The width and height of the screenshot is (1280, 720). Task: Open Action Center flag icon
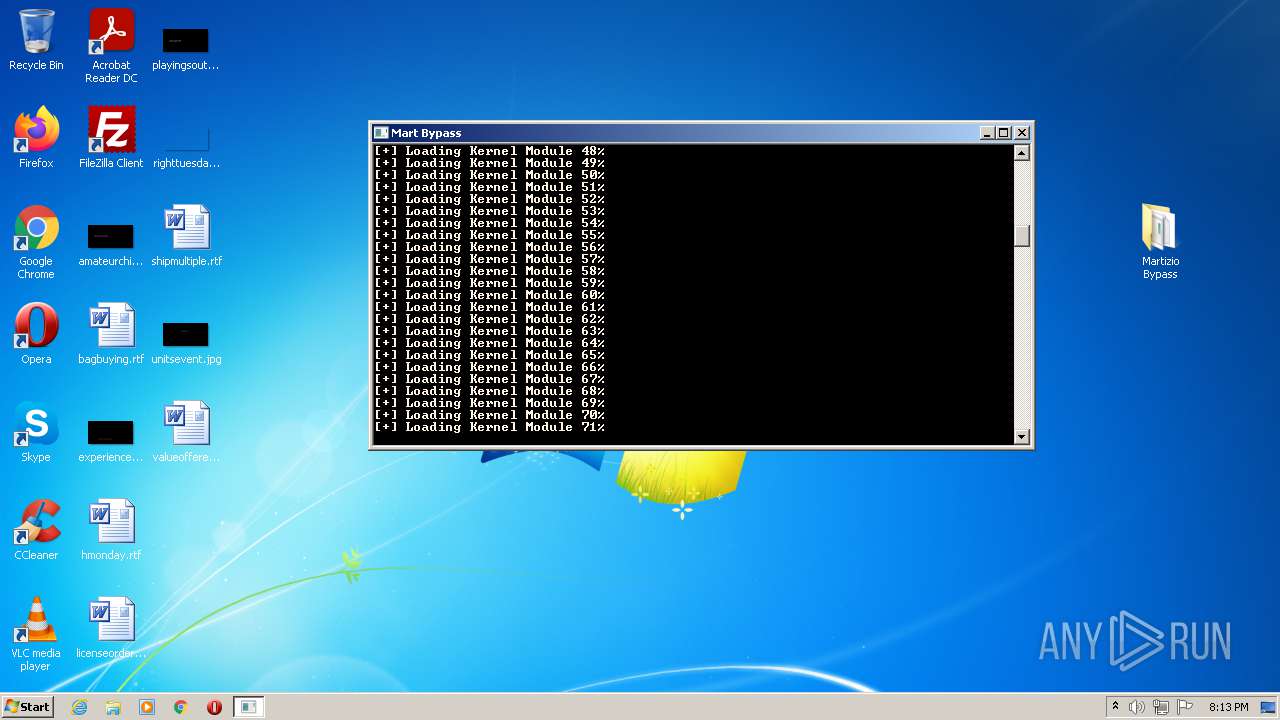coord(1184,707)
